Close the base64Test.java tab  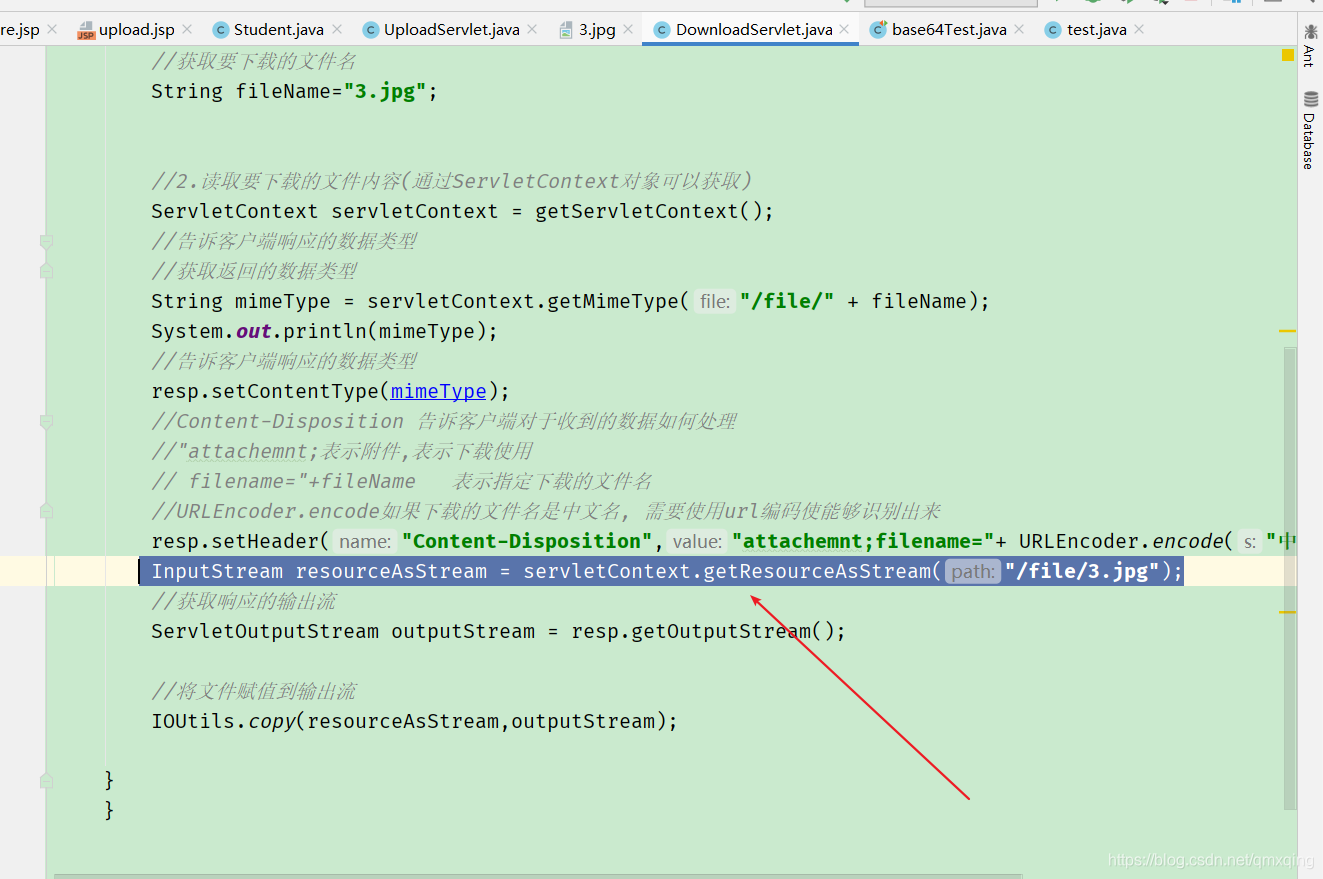(x=1019, y=30)
